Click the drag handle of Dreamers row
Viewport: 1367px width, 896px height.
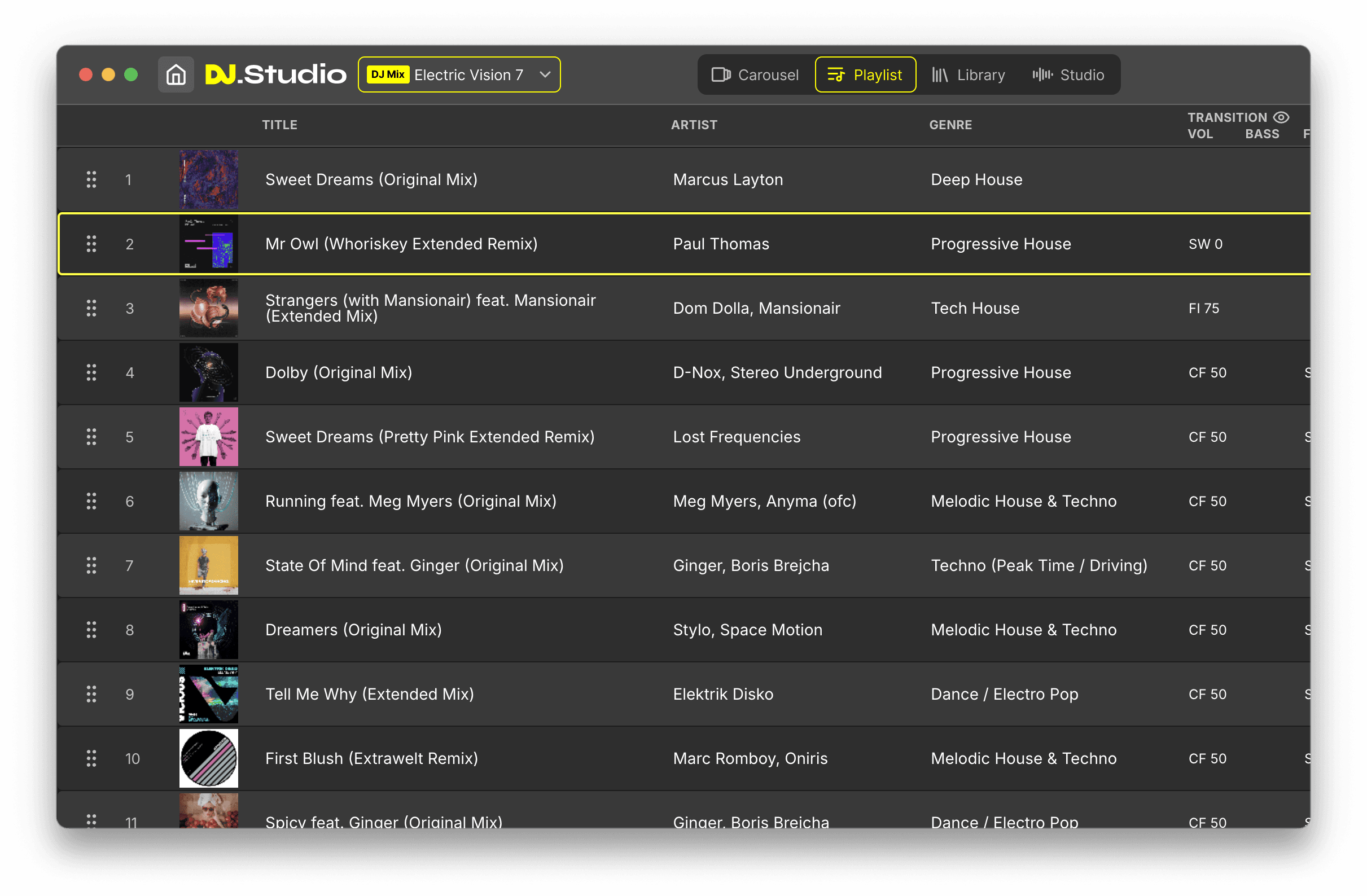click(91, 630)
